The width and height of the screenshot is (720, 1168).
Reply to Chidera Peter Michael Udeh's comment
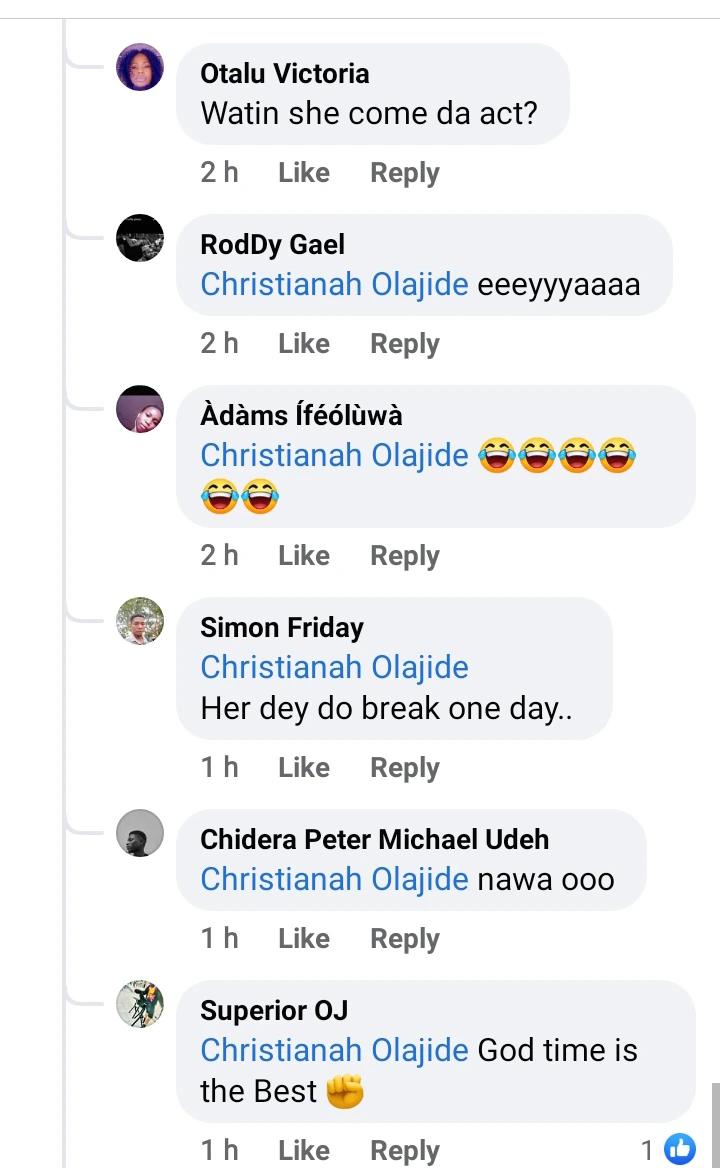tap(404, 939)
